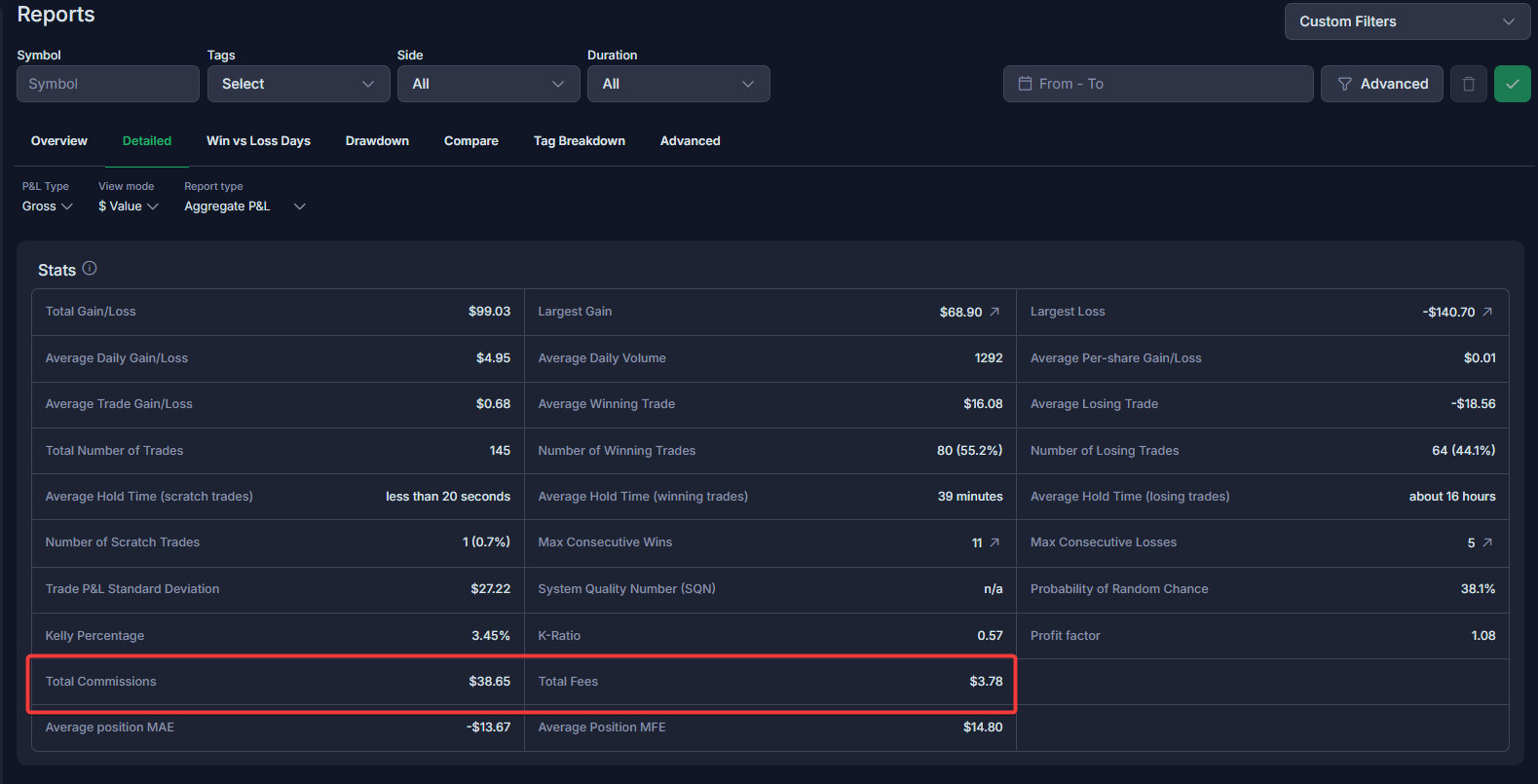1538x784 pixels.
Task: Click the Total Commissions label
Action: pyautogui.click(x=100, y=682)
